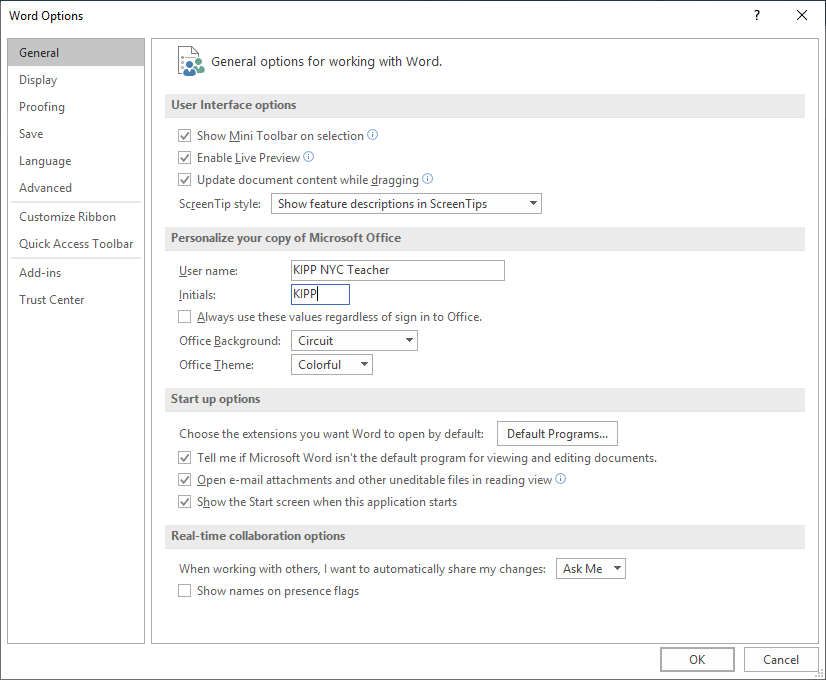Click in the User name field

pos(398,270)
